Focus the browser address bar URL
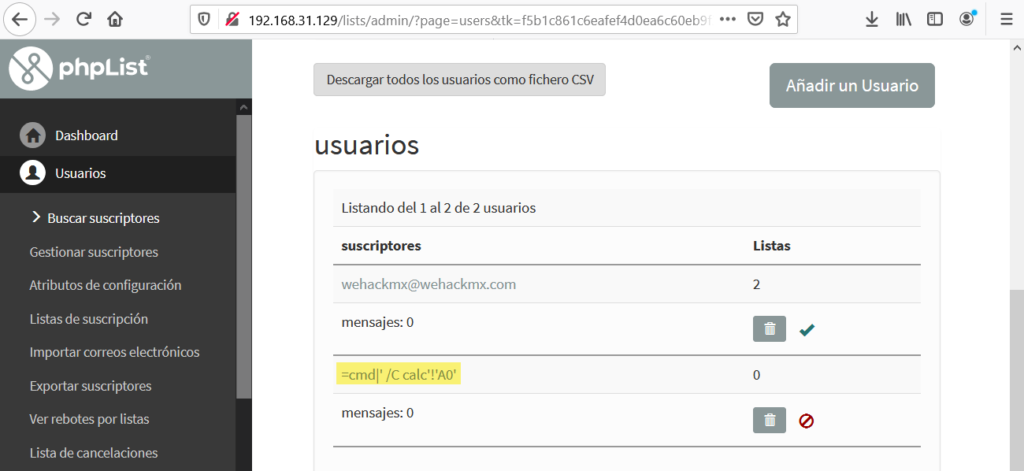1024x471 pixels. point(479,20)
